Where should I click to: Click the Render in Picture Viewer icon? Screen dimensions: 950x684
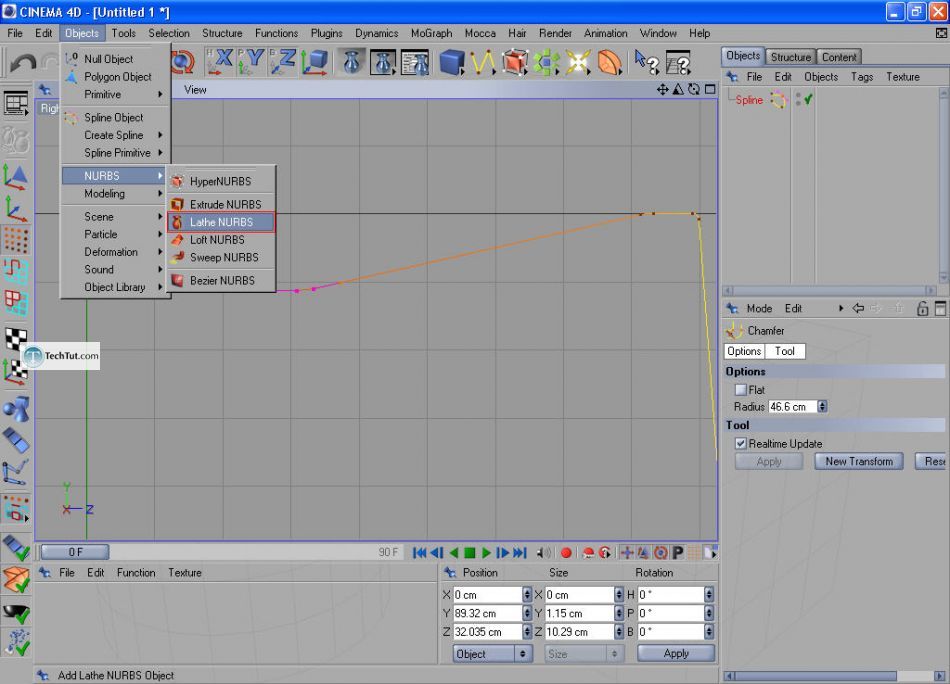coord(383,62)
